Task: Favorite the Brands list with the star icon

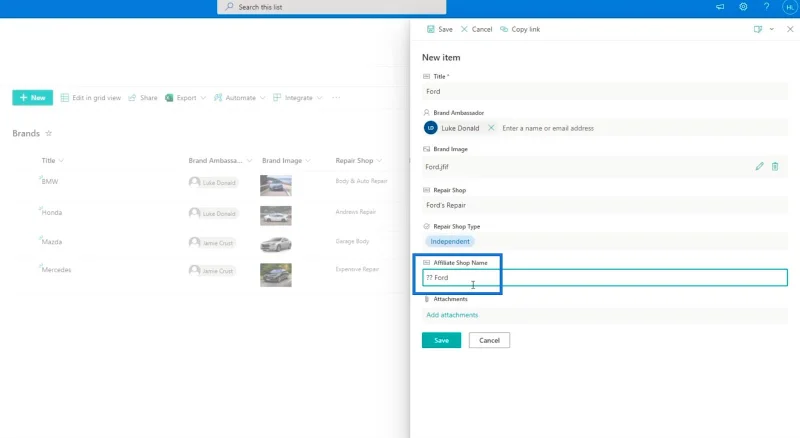Action: 48,133
